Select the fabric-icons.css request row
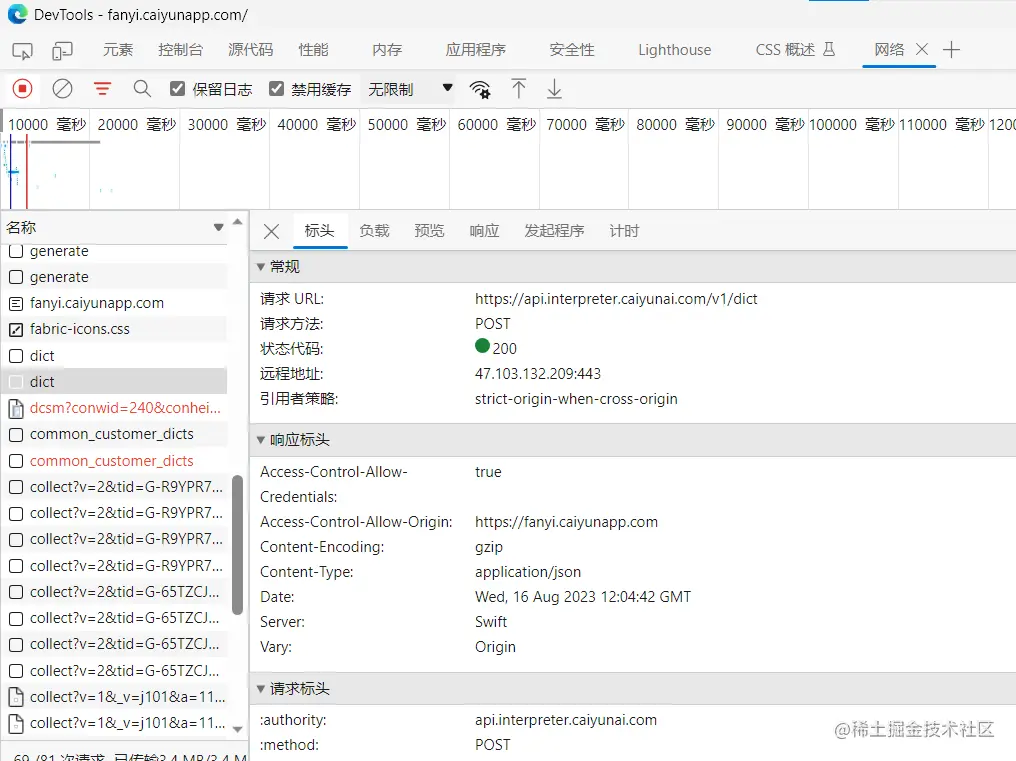The height and width of the screenshot is (761, 1016). 114,329
